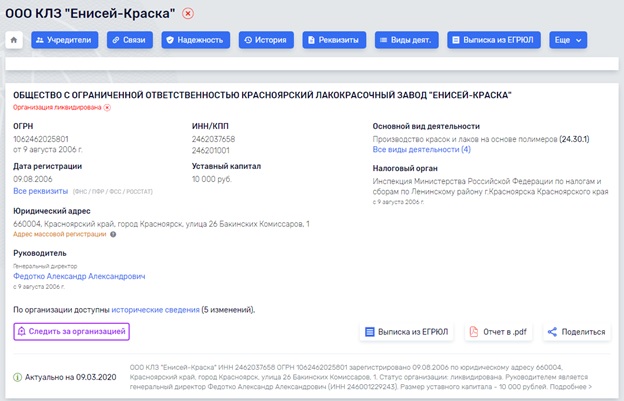Open the Виды деят. tab
Screen dimensions: 624x401
406,40
